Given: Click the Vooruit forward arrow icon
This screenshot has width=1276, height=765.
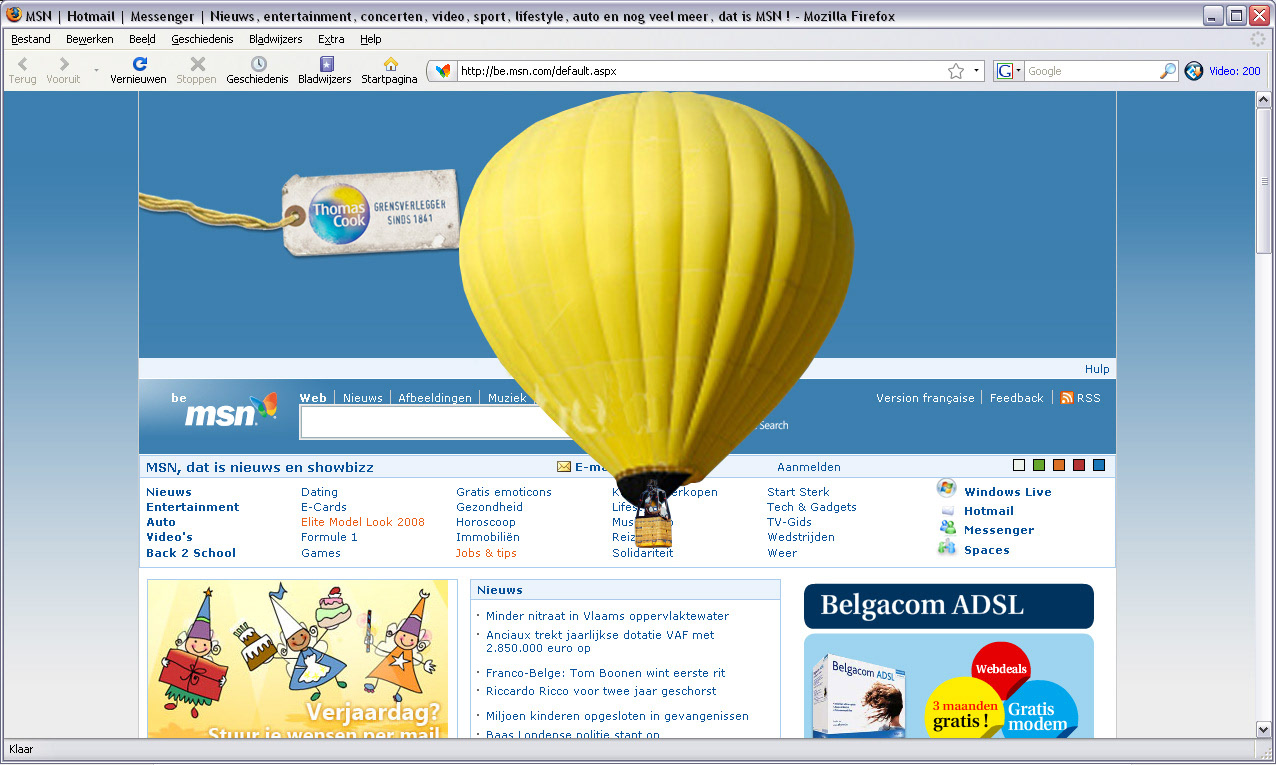Looking at the screenshot, I should pyautogui.click(x=64, y=64).
